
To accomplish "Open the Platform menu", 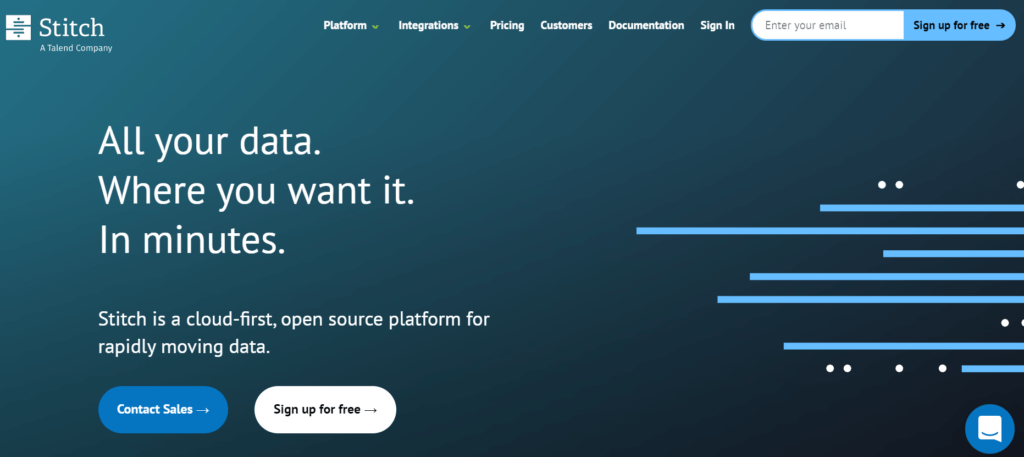I will [345, 25].
